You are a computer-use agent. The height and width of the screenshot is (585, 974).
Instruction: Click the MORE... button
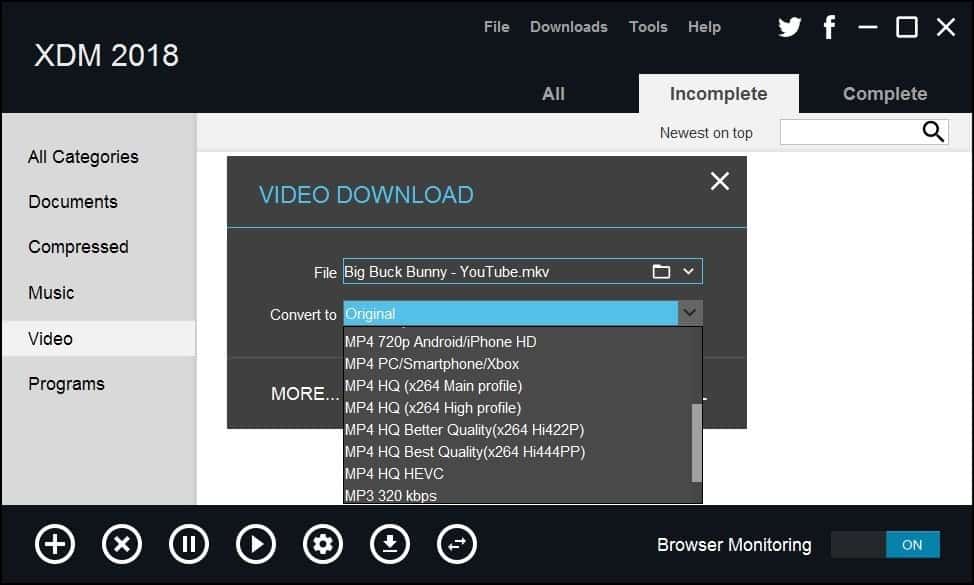point(303,393)
